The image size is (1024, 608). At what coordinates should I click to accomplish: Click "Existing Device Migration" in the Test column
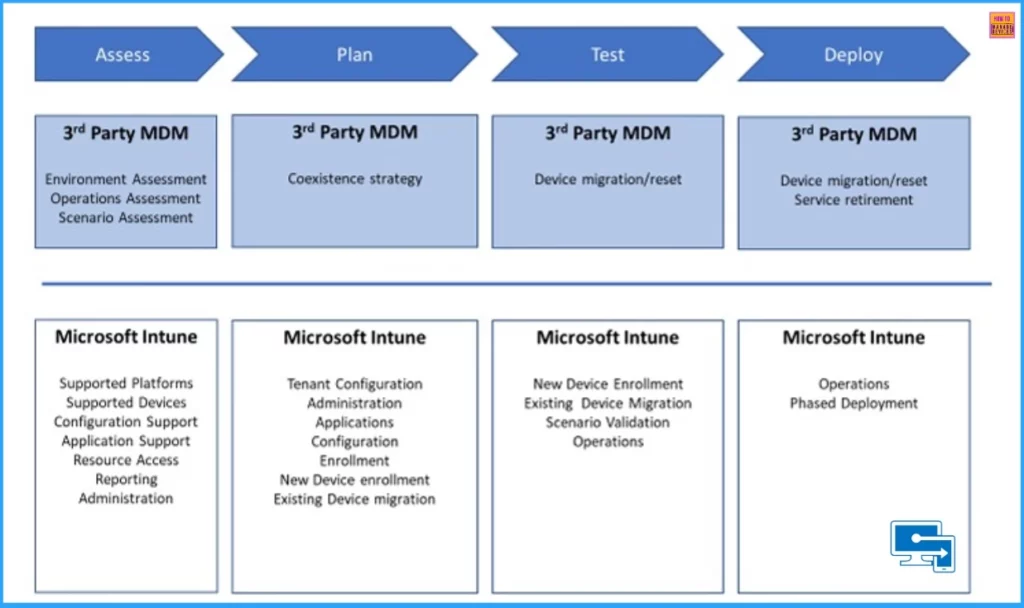tap(607, 403)
